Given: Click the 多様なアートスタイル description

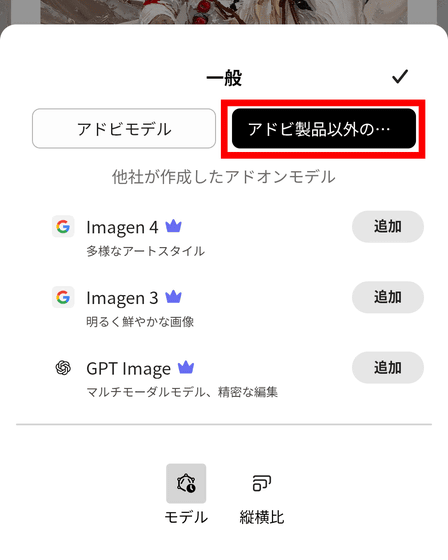Looking at the screenshot, I should [x=145, y=251].
